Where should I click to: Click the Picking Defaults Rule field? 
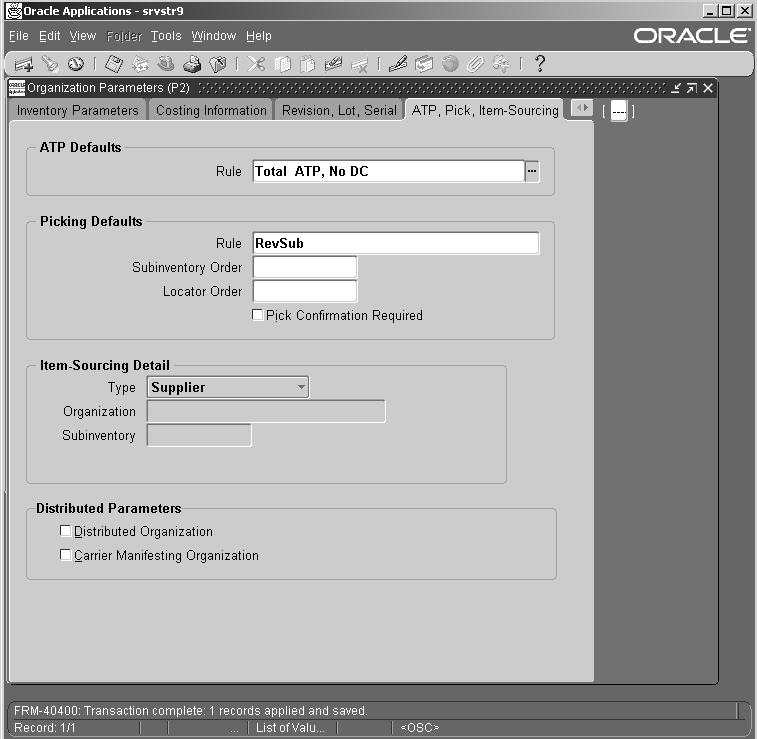(396, 243)
